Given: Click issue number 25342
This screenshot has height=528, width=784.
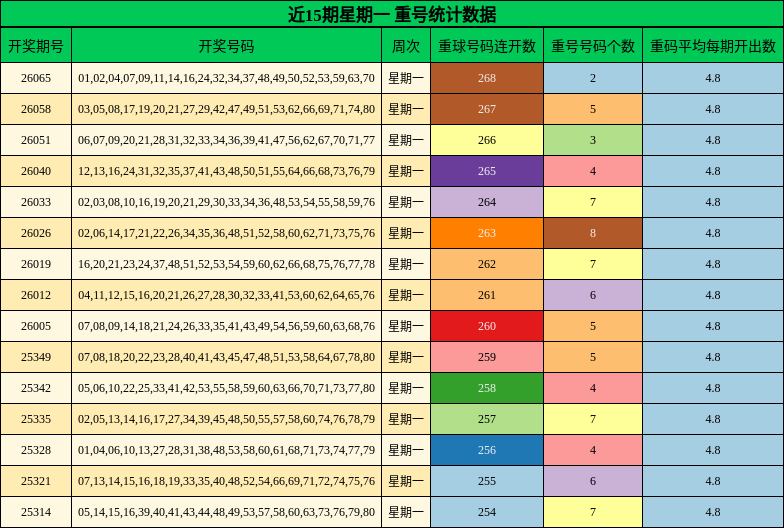Looking at the screenshot, I should pos(36,388).
